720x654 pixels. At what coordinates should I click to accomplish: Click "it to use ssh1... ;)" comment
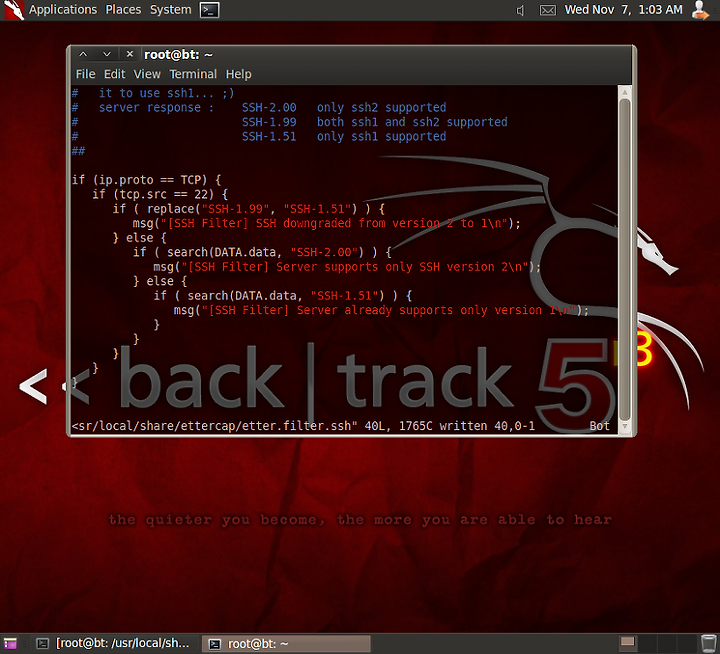[167, 93]
